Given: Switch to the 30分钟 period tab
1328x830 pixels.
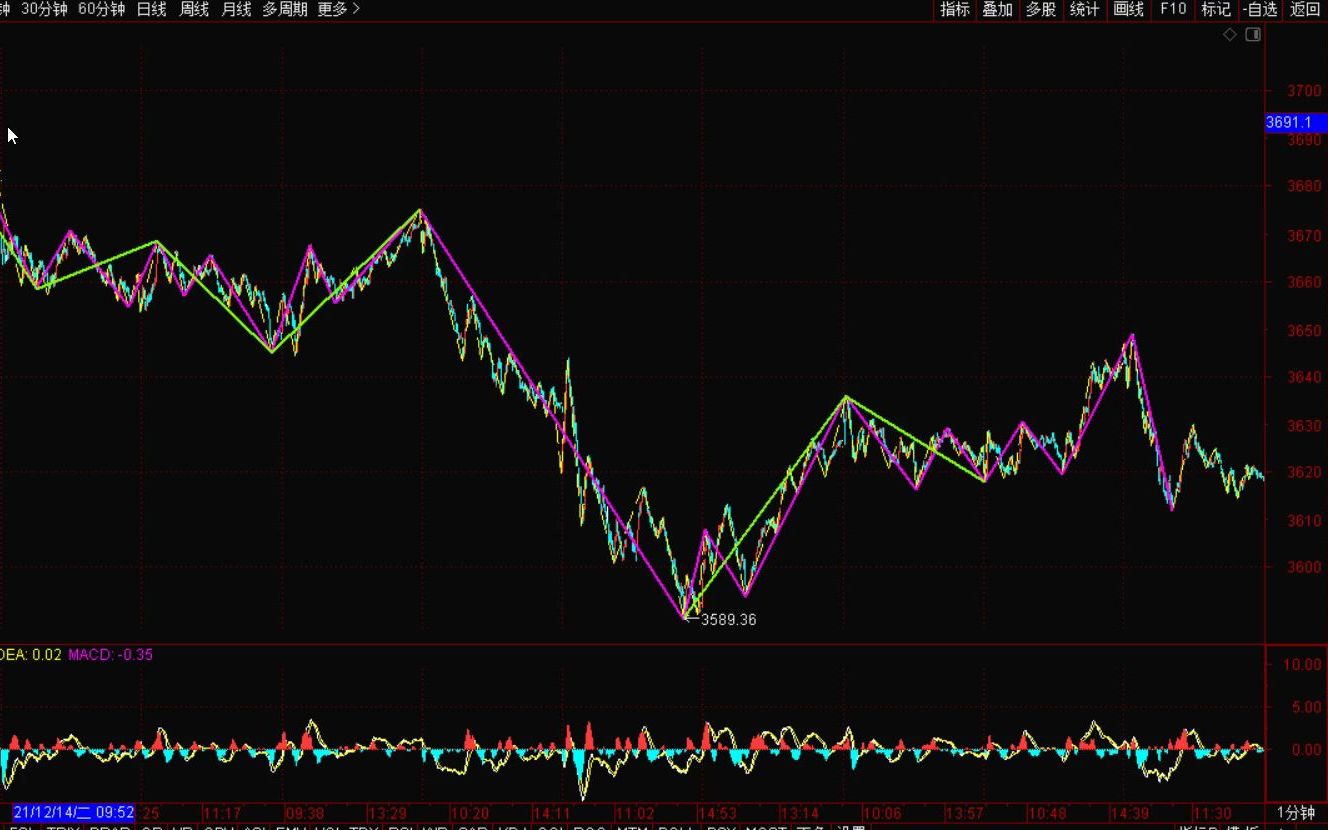Looking at the screenshot, I should 45,9.
